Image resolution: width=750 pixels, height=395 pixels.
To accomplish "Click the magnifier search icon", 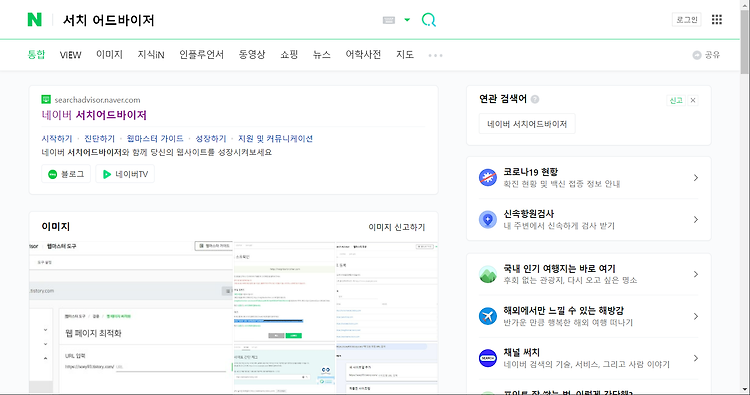I will (x=429, y=20).
